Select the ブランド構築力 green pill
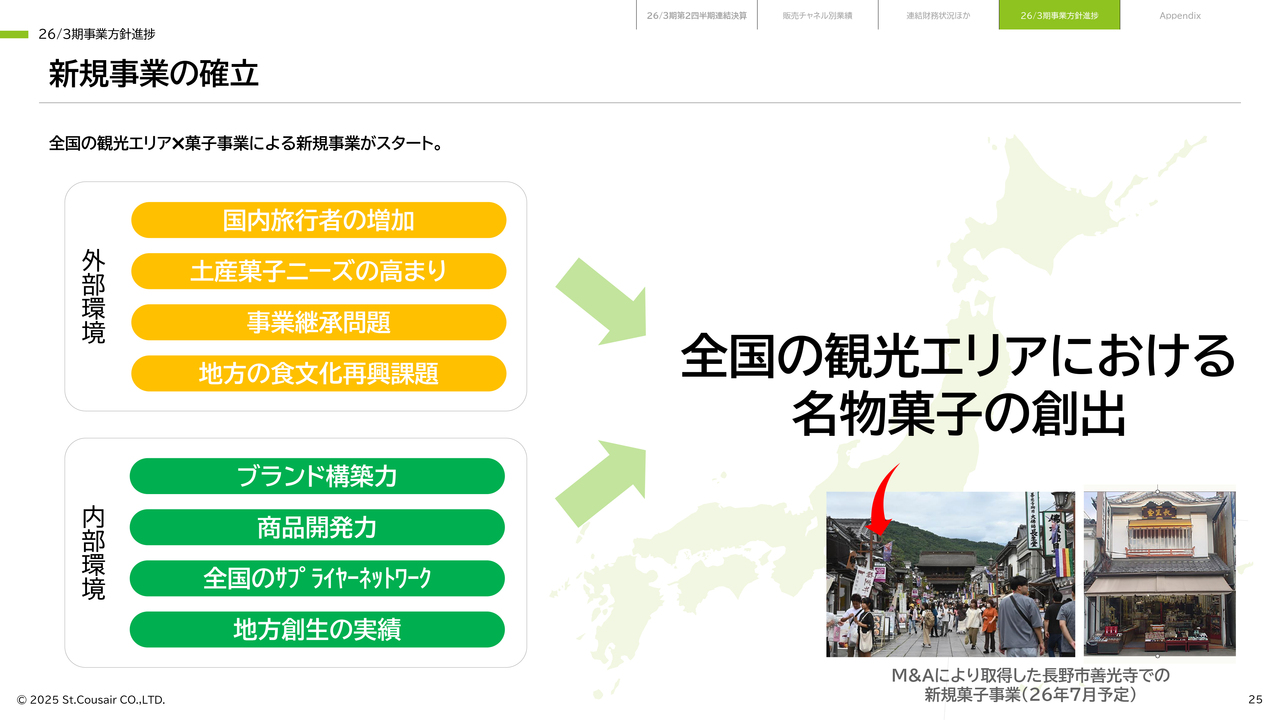This screenshot has height=720, width=1280. pos(317,476)
